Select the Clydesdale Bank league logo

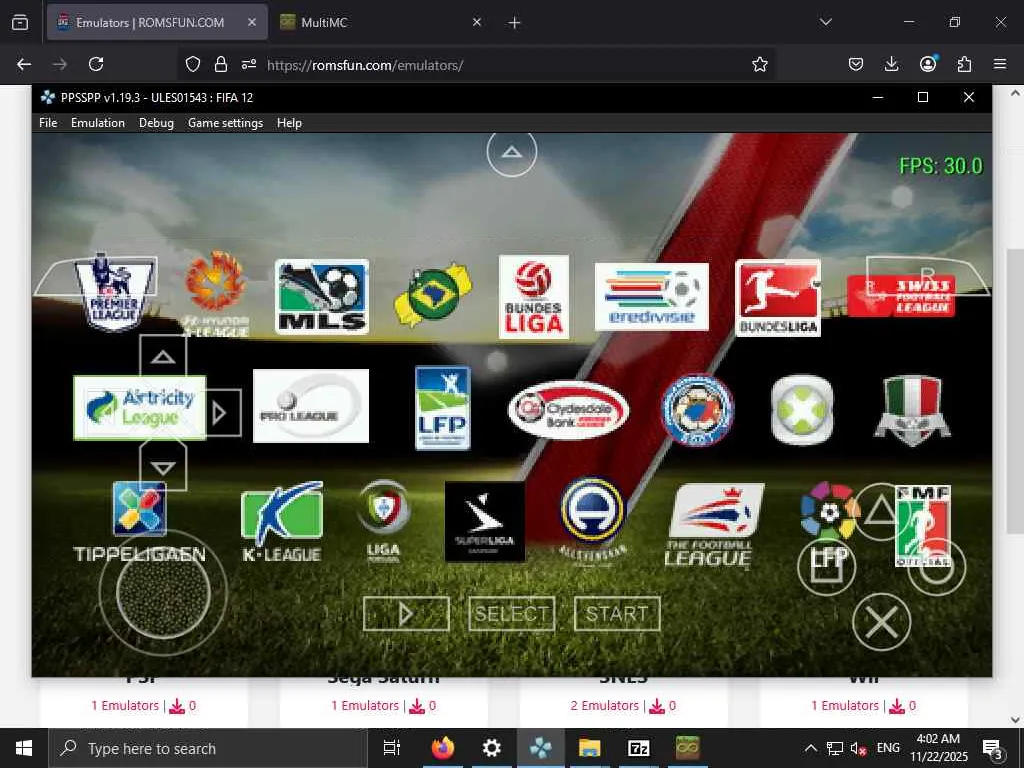tap(568, 409)
